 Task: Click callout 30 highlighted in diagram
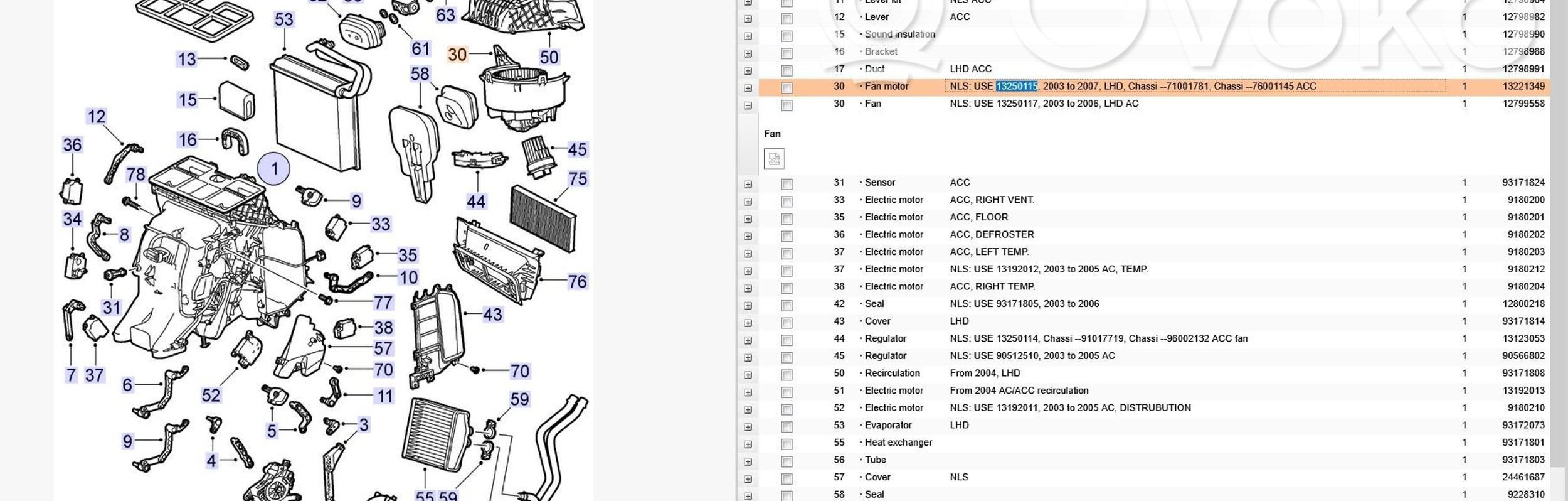pyautogui.click(x=457, y=55)
